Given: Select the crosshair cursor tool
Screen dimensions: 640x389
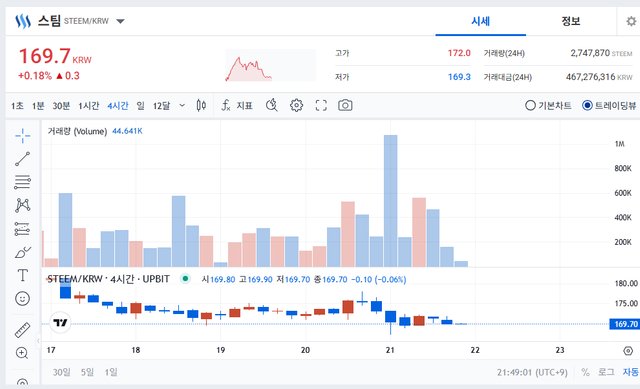Looking at the screenshot, I should (x=22, y=136).
